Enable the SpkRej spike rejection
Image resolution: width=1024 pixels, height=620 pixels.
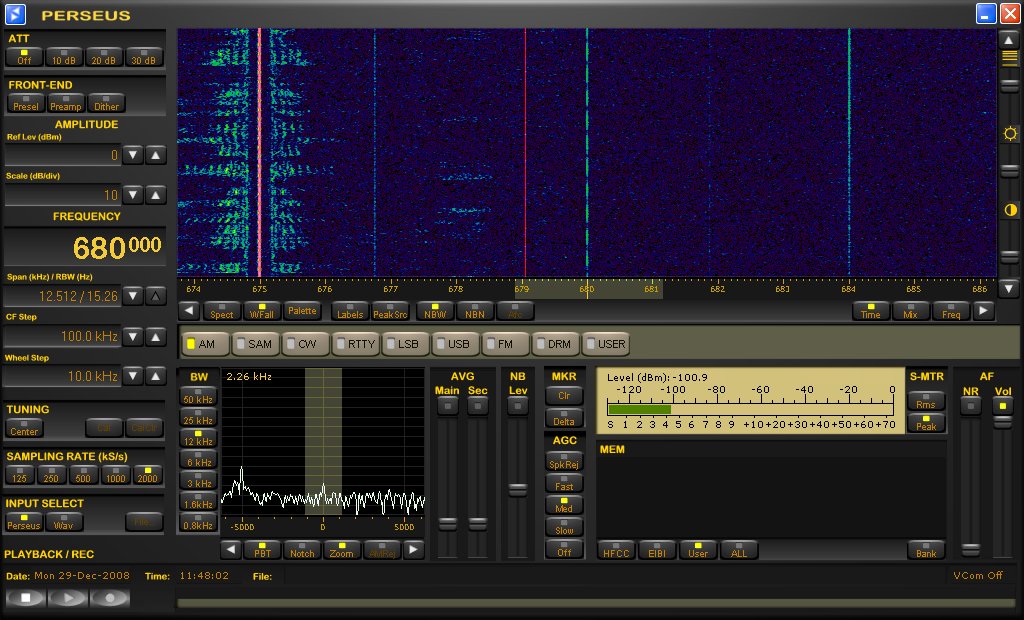pyautogui.click(x=564, y=461)
